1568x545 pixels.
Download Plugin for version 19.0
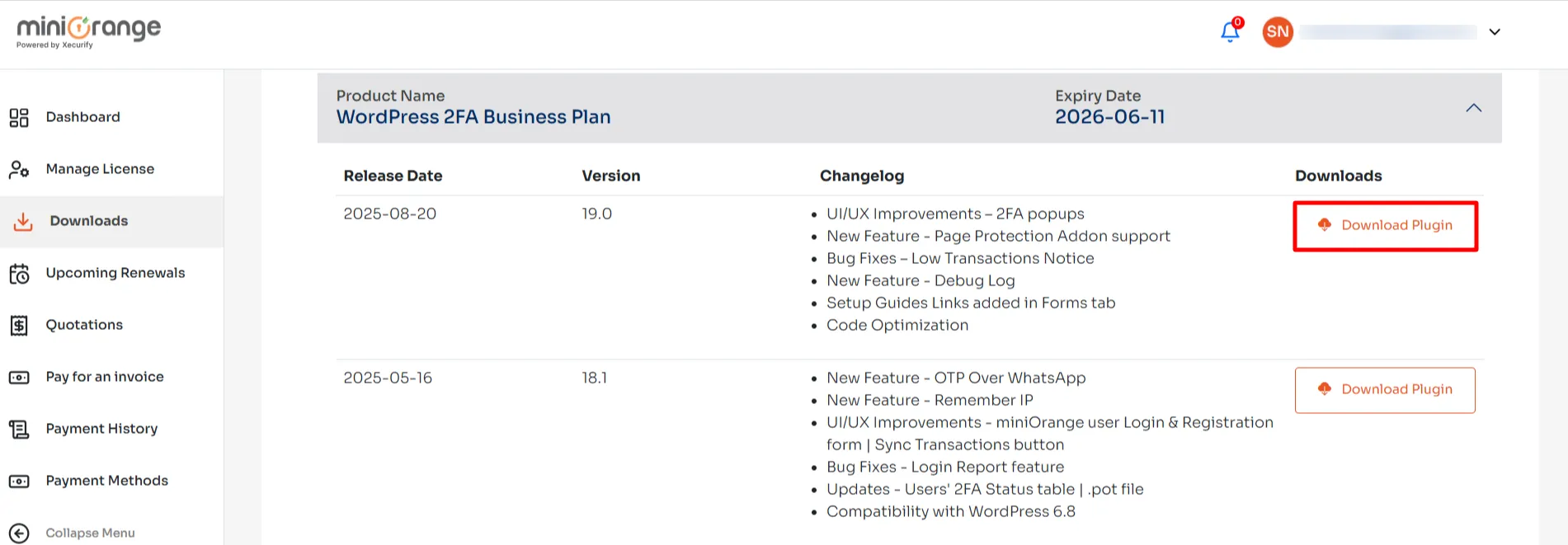[1385, 226]
